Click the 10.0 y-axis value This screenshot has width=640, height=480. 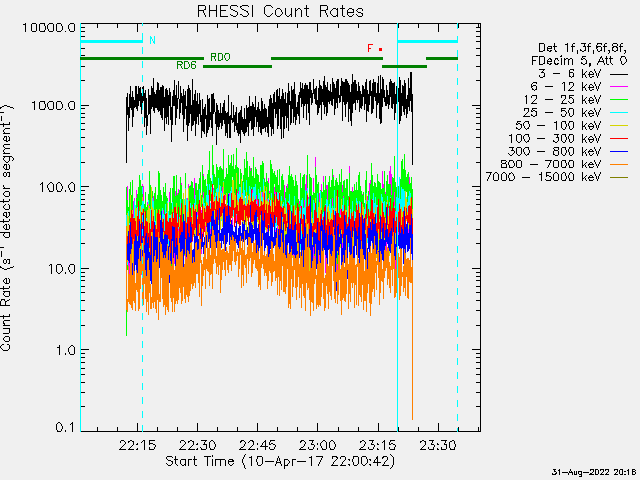point(62,269)
